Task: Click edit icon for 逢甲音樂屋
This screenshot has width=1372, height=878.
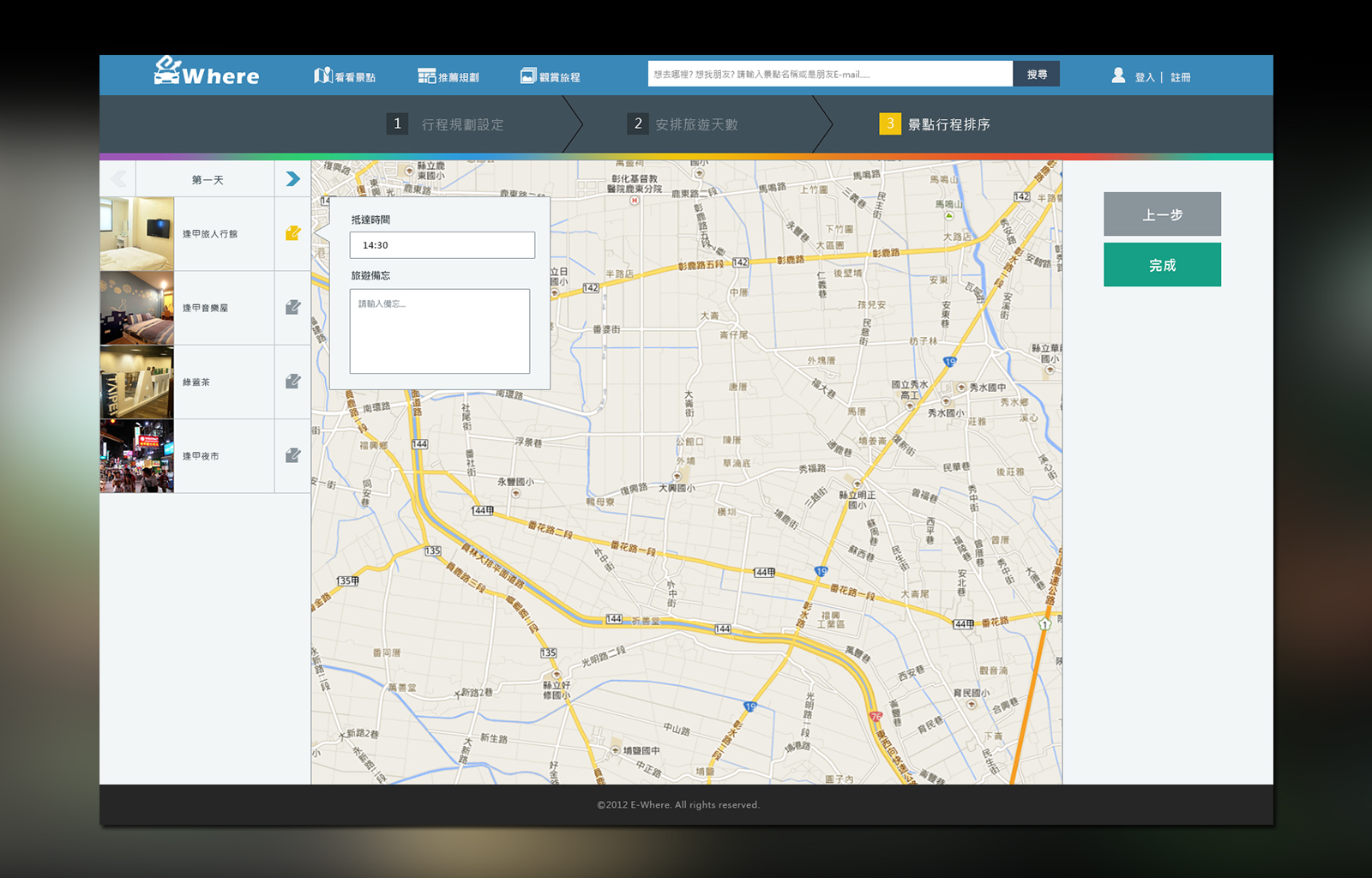Action: pyautogui.click(x=293, y=308)
